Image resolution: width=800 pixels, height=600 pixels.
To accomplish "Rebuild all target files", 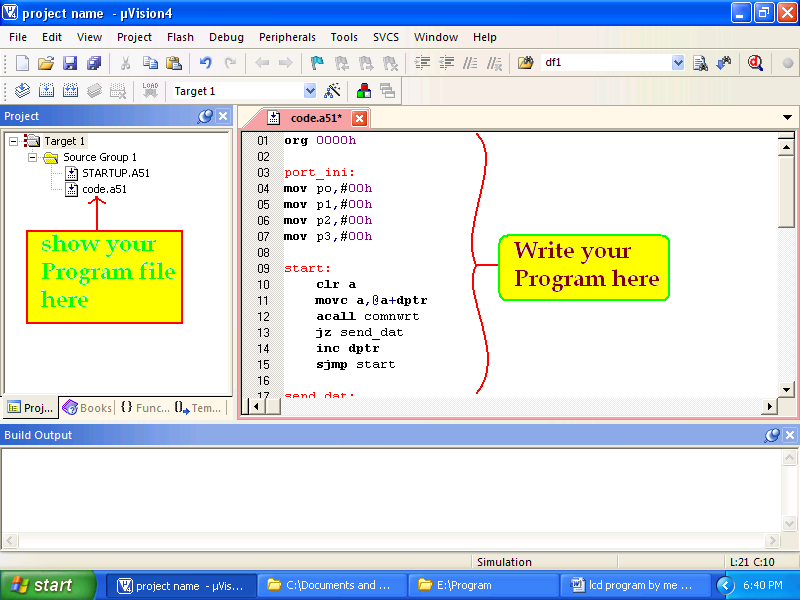I will point(70,90).
